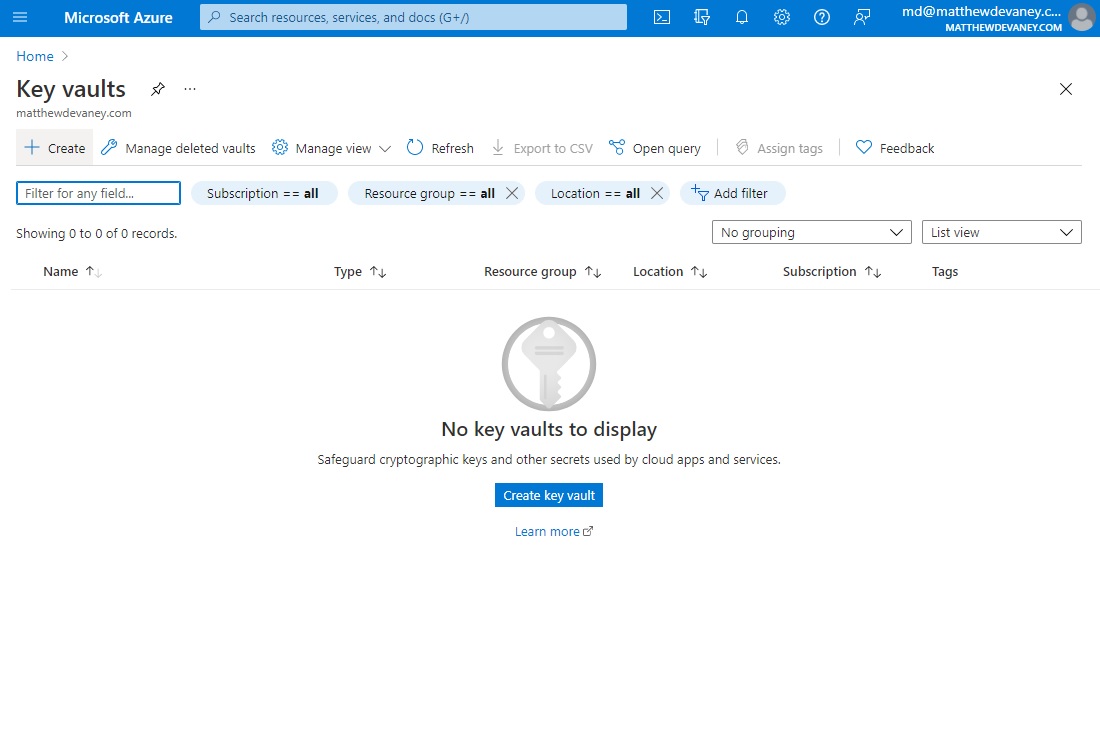Click the Create key vault button
This screenshot has height=729, width=1100.
(x=548, y=494)
